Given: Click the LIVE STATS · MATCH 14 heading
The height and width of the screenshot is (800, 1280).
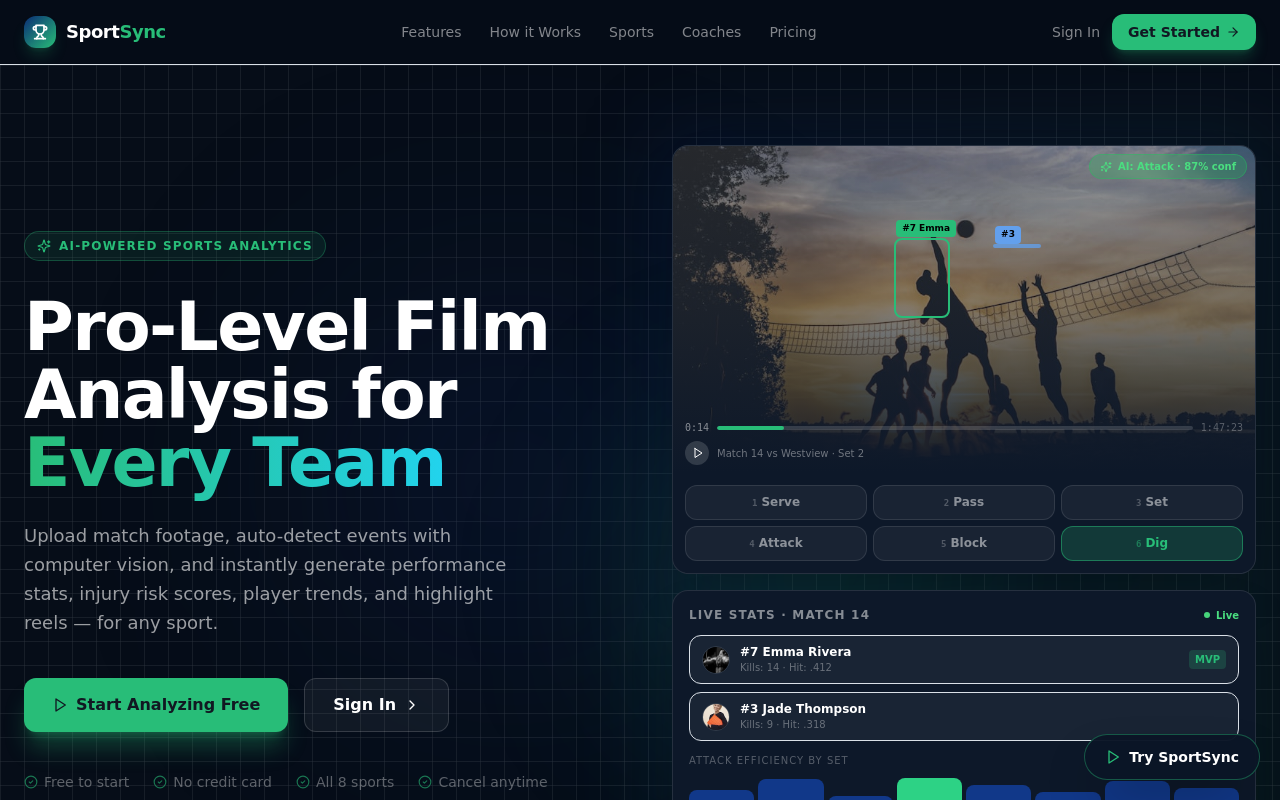Looking at the screenshot, I should (x=779, y=615).
